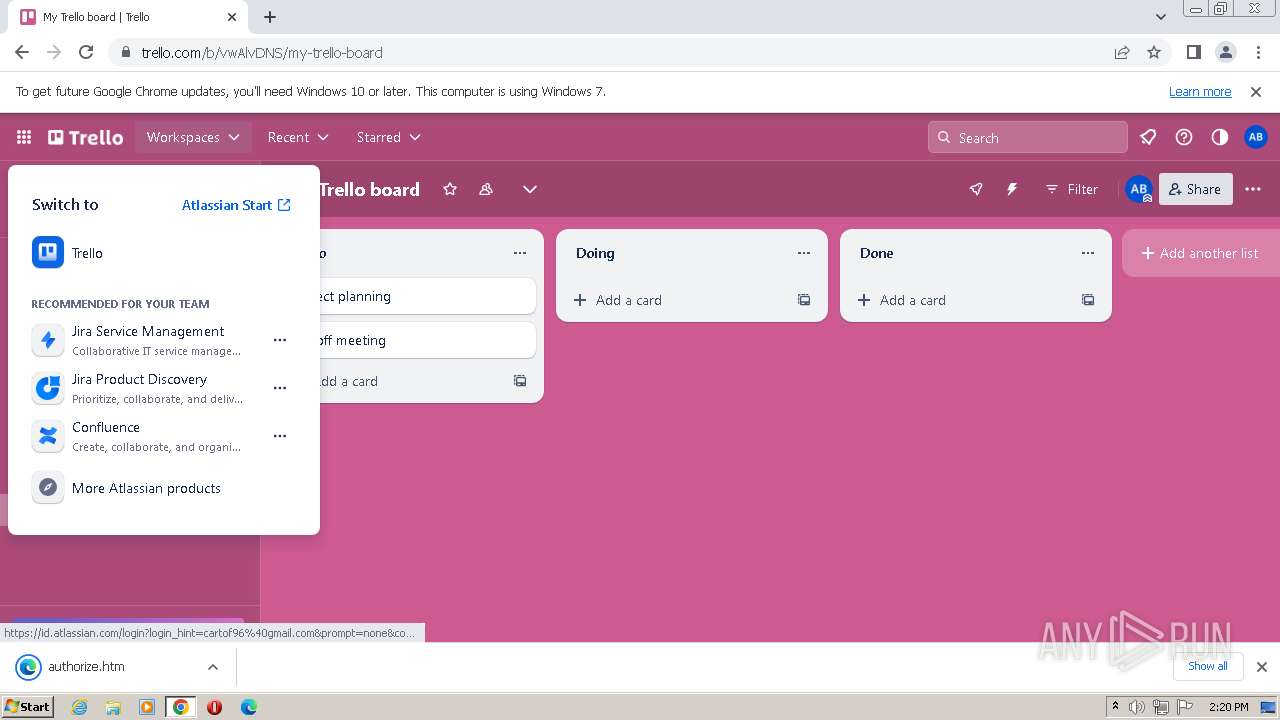Click the Trello search field
This screenshot has width=1280, height=720.
pyautogui.click(x=1028, y=138)
